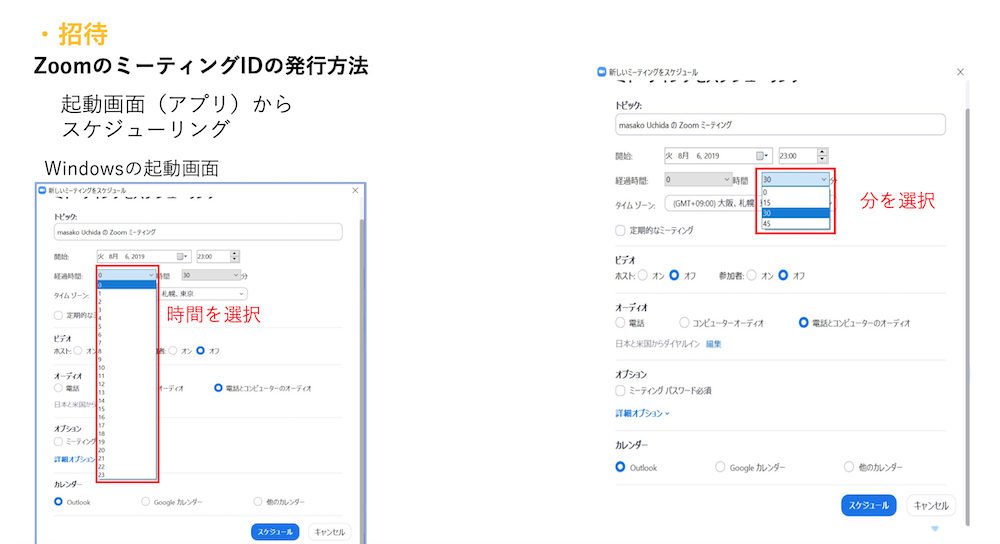Viewport: 1000px width, 544px height.
Task: Open the minutes dropdown showing 30 in left dialog
Action: (210, 275)
